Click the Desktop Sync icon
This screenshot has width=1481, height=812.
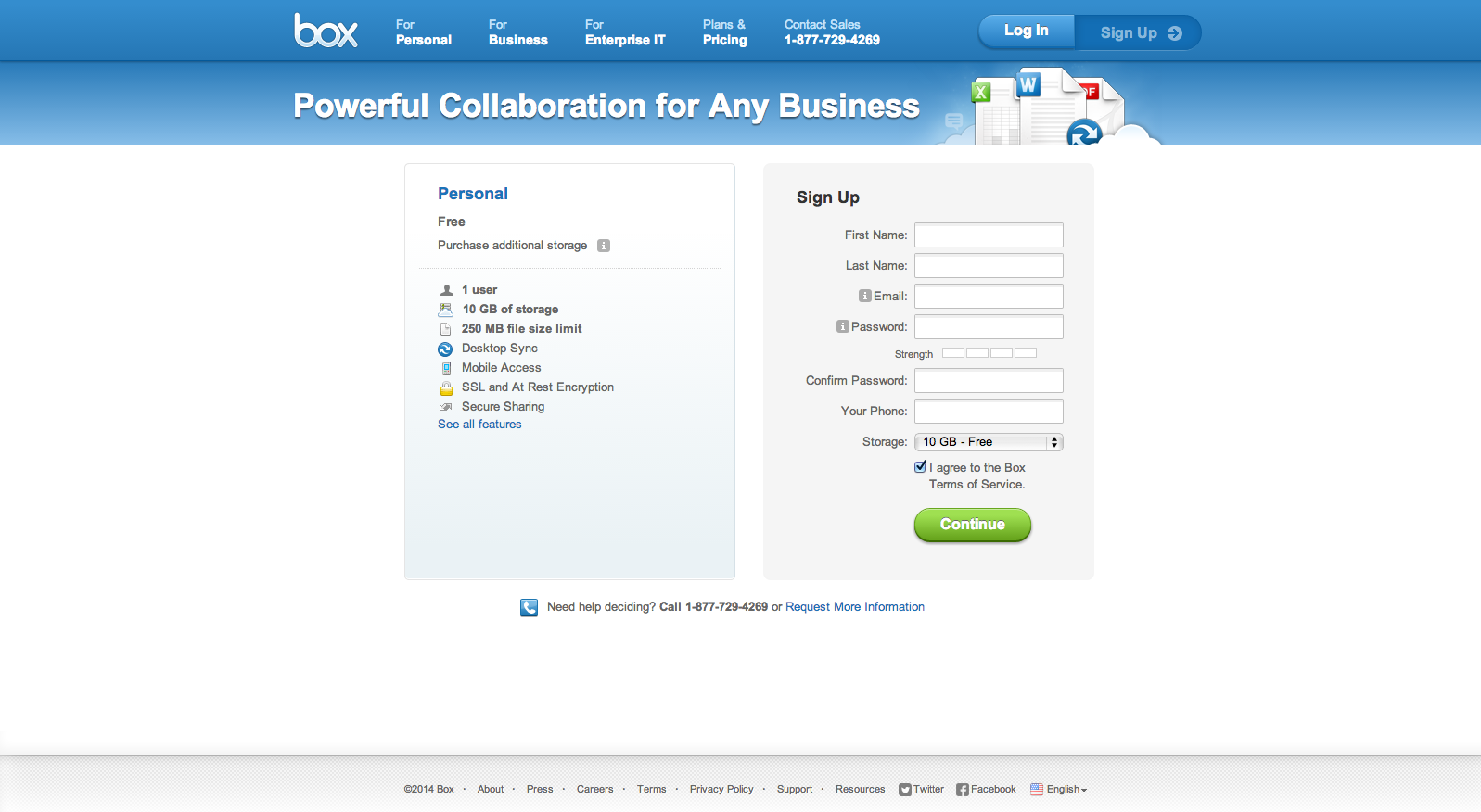coord(445,349)
